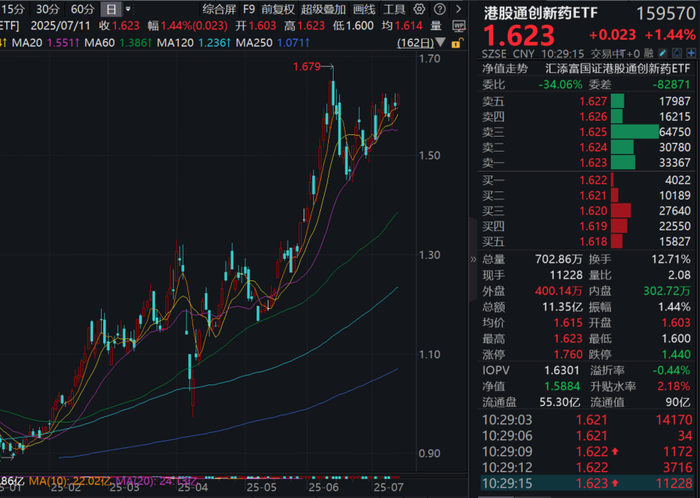Click the WP monitor icon beside 量
The height and width of the screenshot is (498, 700).
(x=458, y=26)
